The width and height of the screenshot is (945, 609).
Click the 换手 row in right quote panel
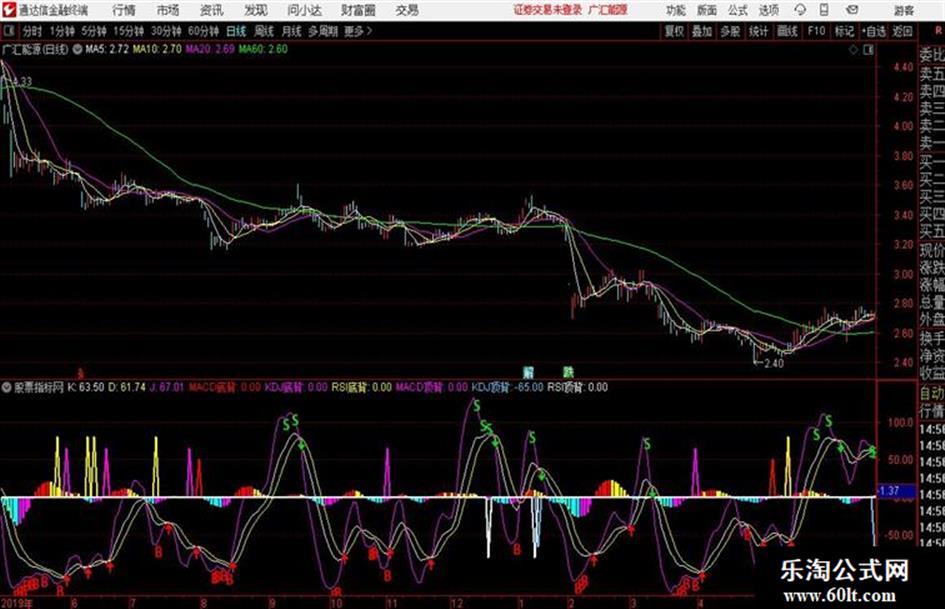tap(932, 338)
